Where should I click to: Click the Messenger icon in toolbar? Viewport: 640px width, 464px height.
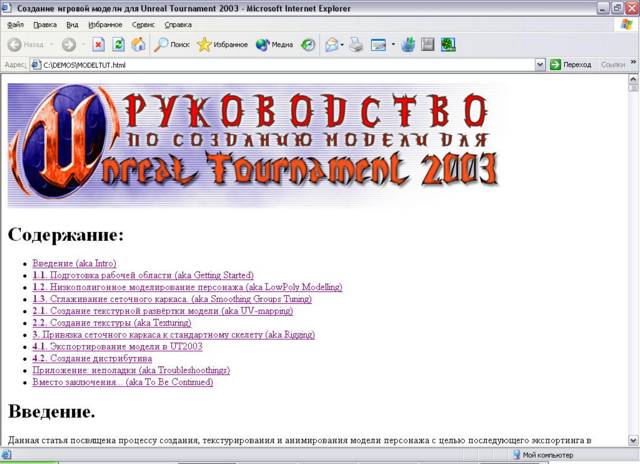tap(407, 44)
